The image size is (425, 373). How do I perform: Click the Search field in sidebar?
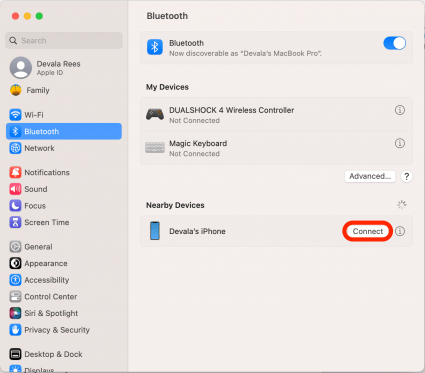[64, 41]
